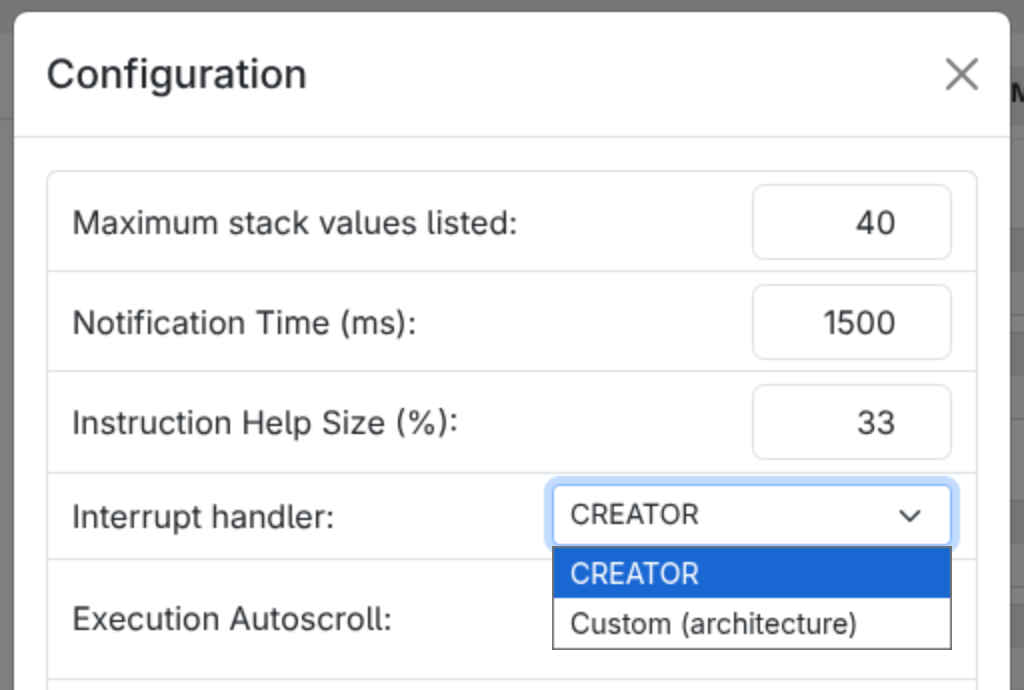Click the Instruction Help Size input showing 33
This screenshot has height=690, width=1024.
(x=851, y=422)
